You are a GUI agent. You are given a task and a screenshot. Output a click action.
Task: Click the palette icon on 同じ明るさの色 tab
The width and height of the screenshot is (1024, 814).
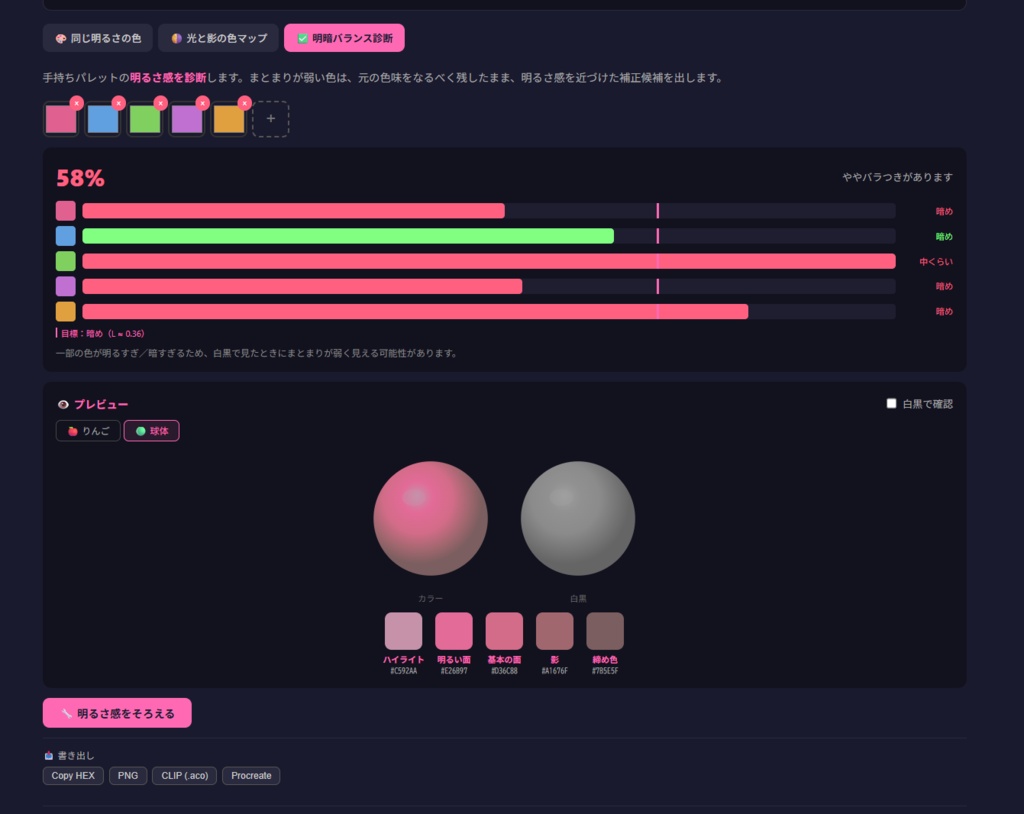pyautogui.click(x=61, y=39)
